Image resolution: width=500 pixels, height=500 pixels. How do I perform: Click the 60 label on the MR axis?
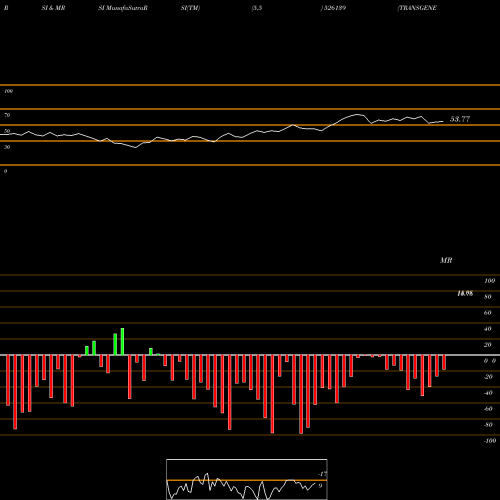(x=488, y=313)
